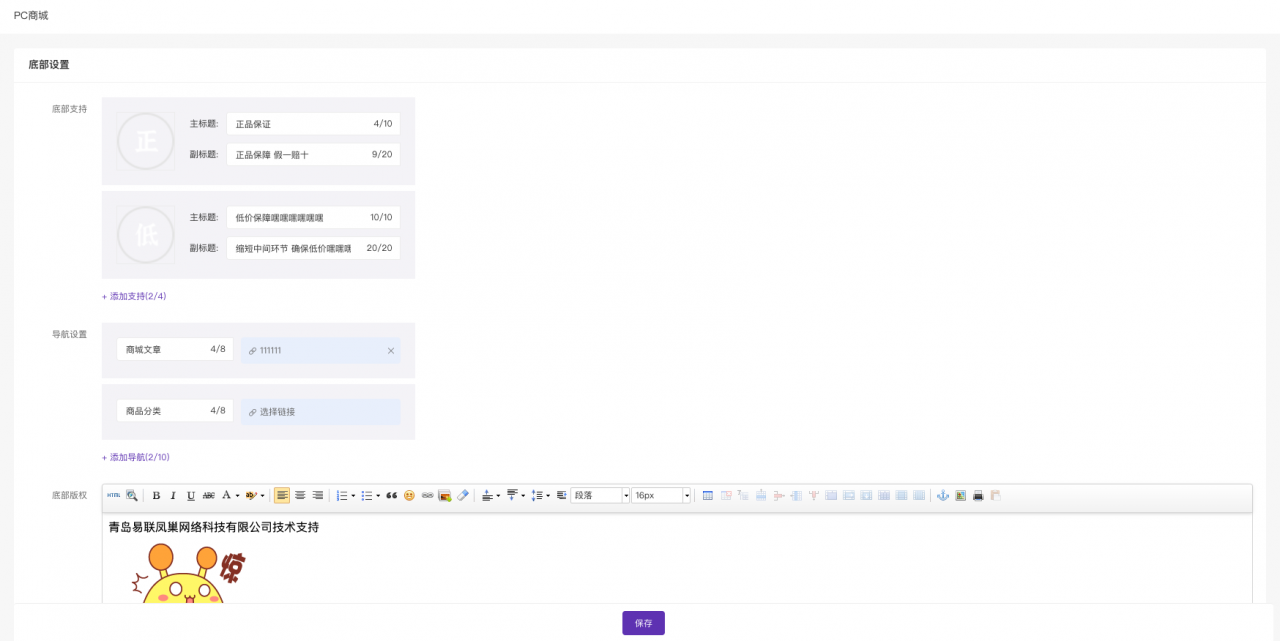This screenshot has width=1280, height=641.
Task: Center align the text
Action: click(300, 495)
